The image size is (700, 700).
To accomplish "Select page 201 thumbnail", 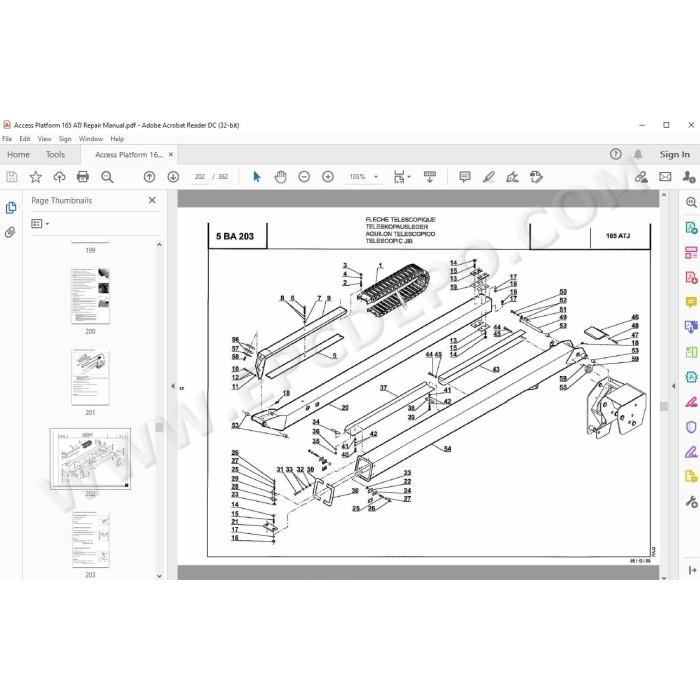I will click(90, 377).
